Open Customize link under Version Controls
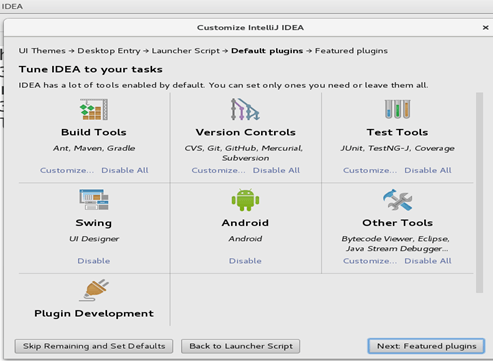Screen dimensions: 493x361 click(218, 170)
